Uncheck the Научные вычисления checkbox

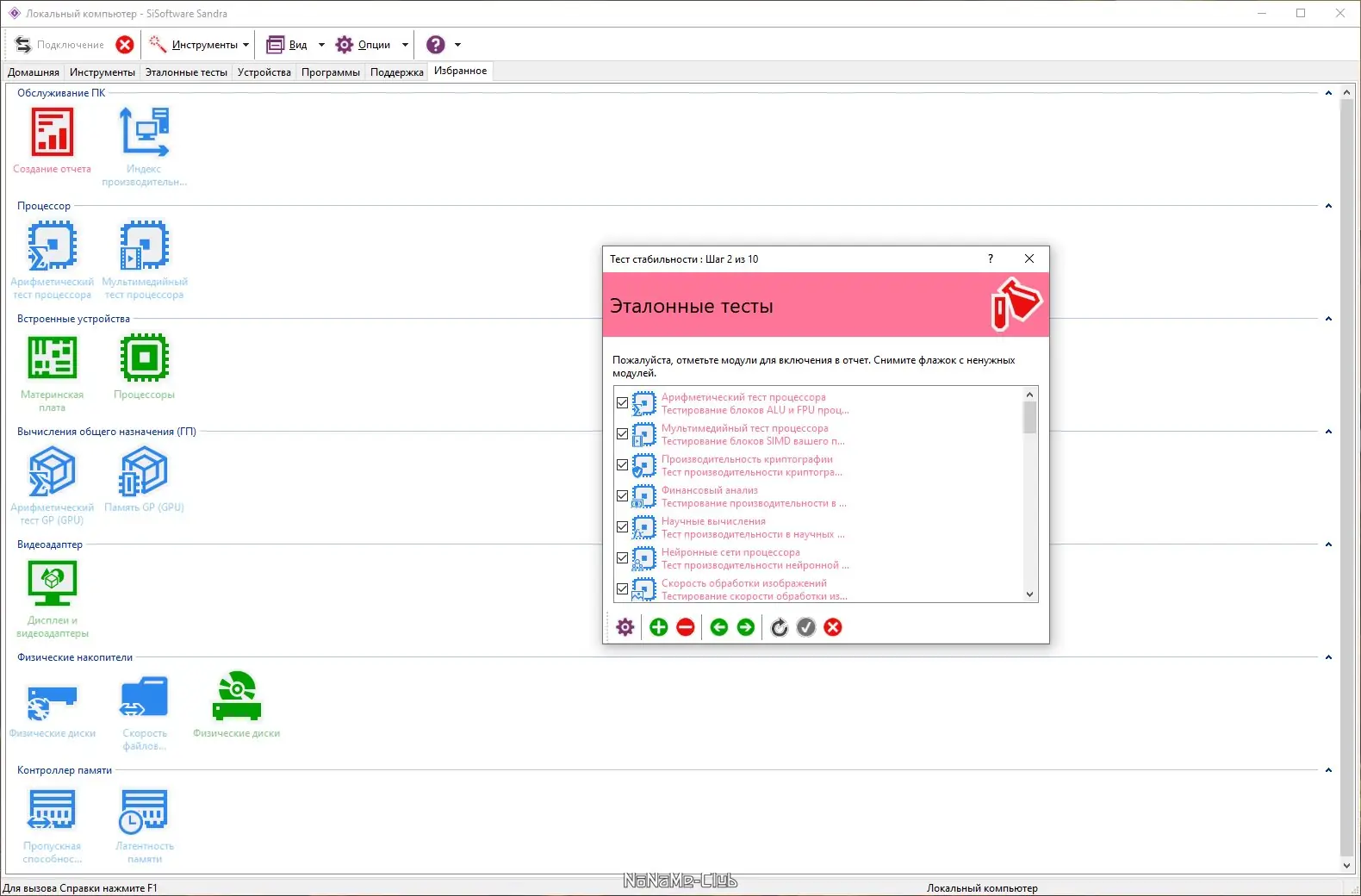click(623, 527)
